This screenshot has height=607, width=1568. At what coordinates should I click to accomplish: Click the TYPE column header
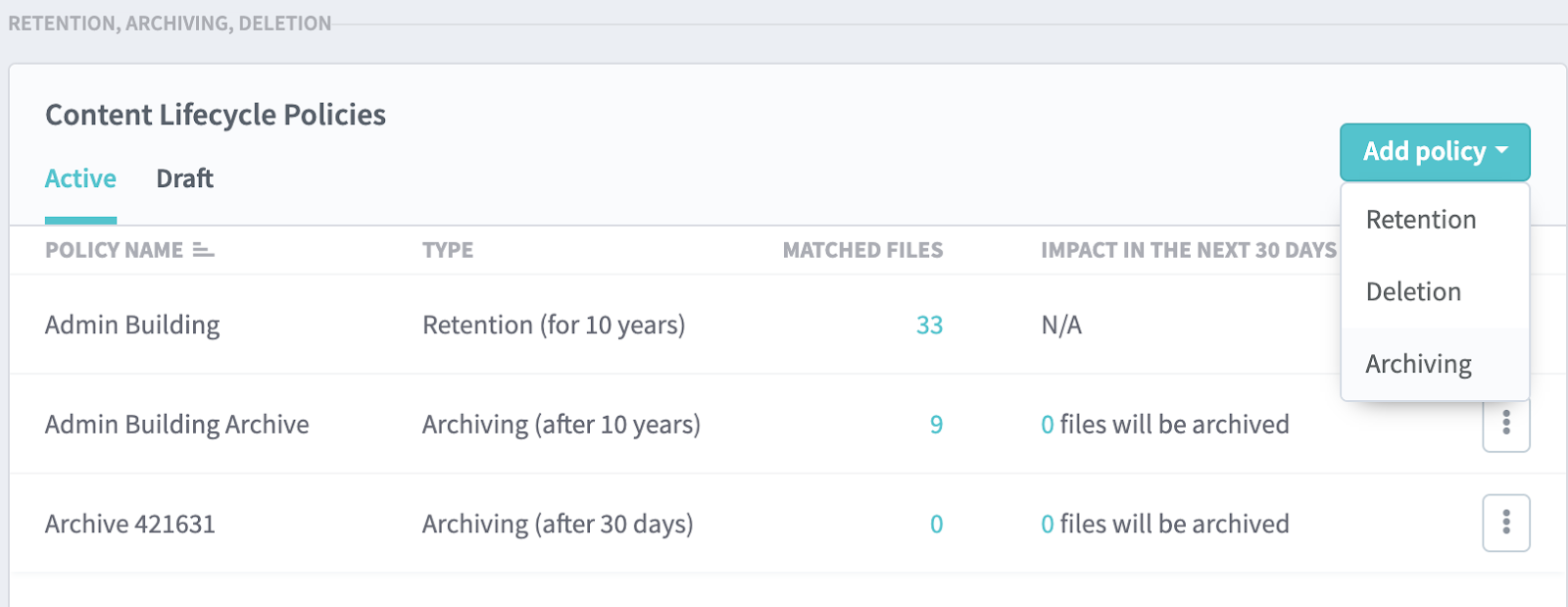coord(447,250)
